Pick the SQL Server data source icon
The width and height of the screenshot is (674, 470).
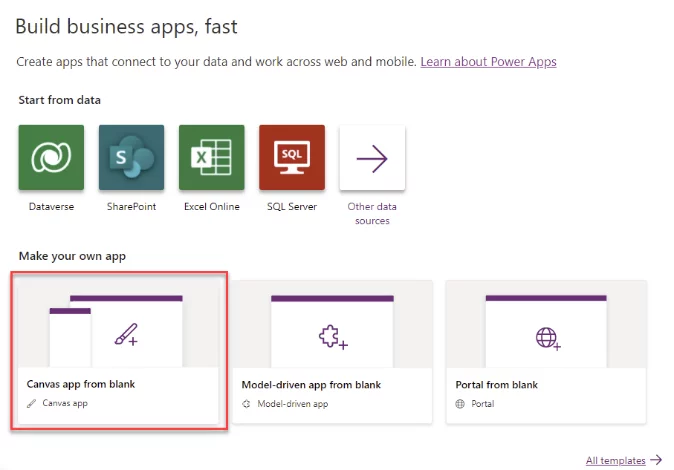[x=292, y=157]
